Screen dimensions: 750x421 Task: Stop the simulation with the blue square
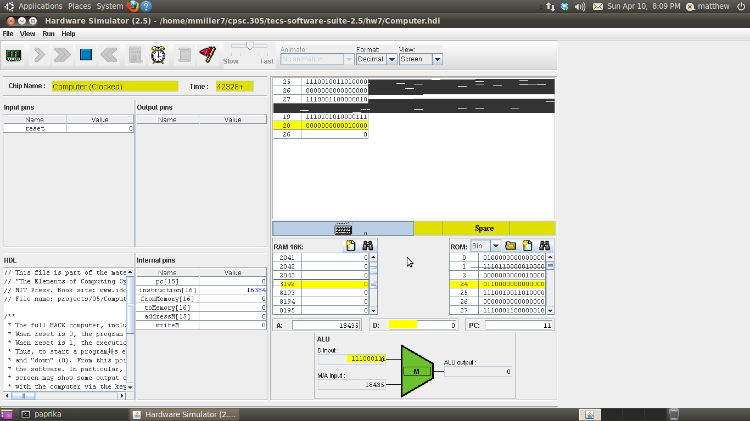coord(85,55)
